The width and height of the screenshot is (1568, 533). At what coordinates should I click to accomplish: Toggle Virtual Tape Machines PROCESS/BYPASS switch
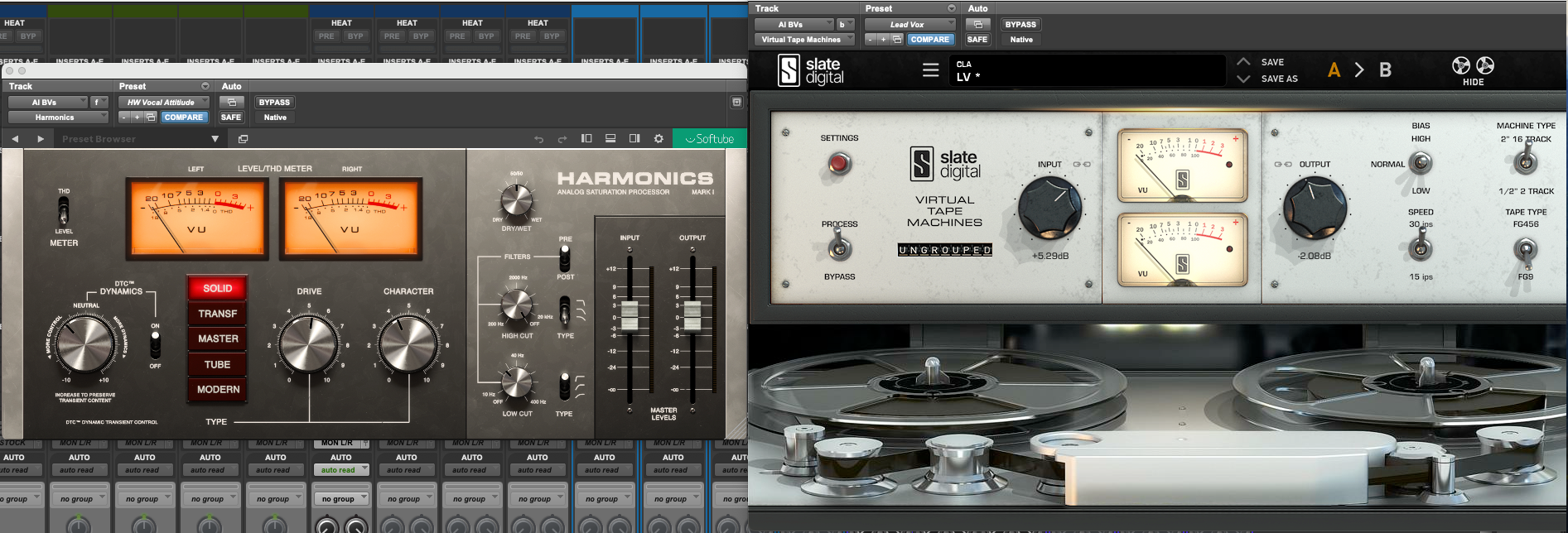click(839, 247)
